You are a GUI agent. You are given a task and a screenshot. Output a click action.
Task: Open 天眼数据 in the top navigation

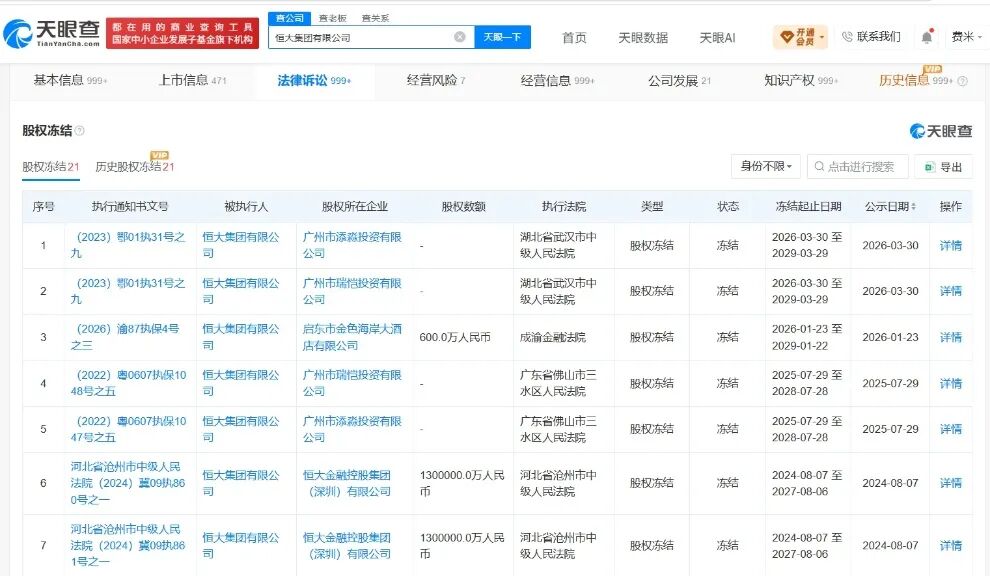(643, 37)
